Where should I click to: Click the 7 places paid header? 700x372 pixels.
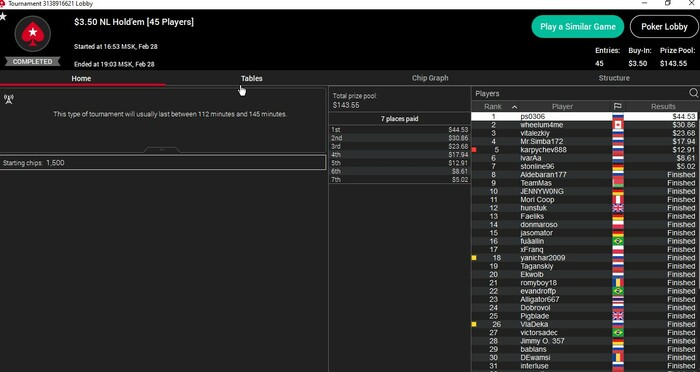coord(400,119)
